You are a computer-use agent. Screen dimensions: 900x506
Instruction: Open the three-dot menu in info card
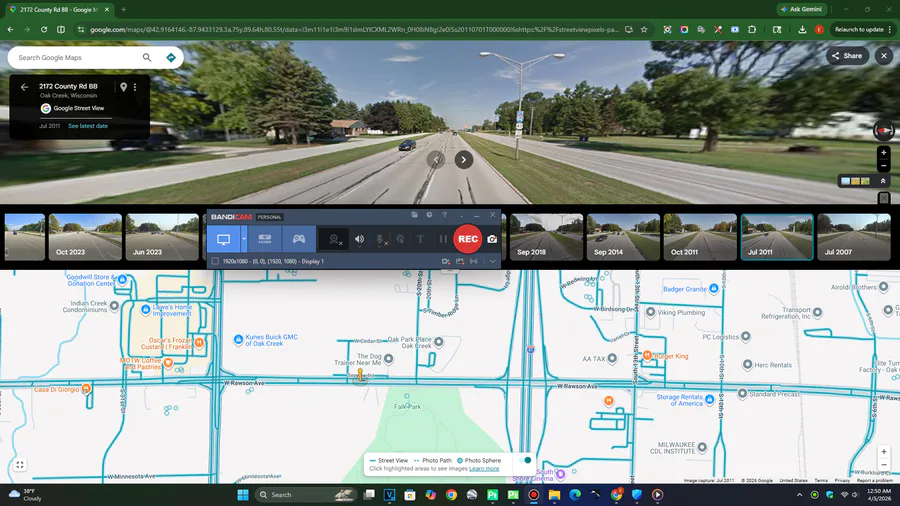[x=135, y=87]
